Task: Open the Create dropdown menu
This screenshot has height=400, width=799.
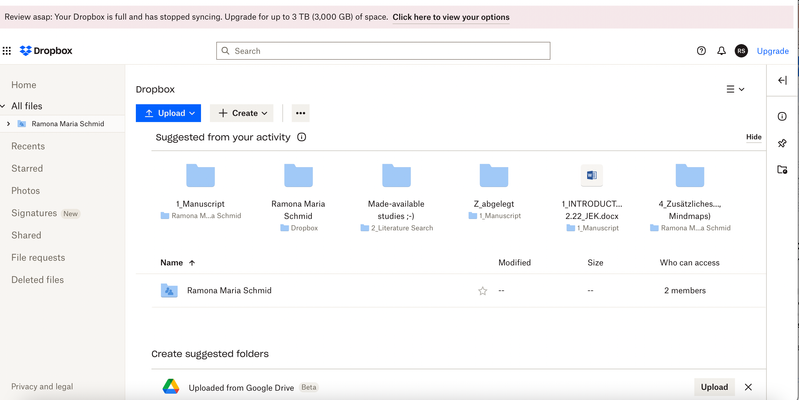Action: pos(242,113)
